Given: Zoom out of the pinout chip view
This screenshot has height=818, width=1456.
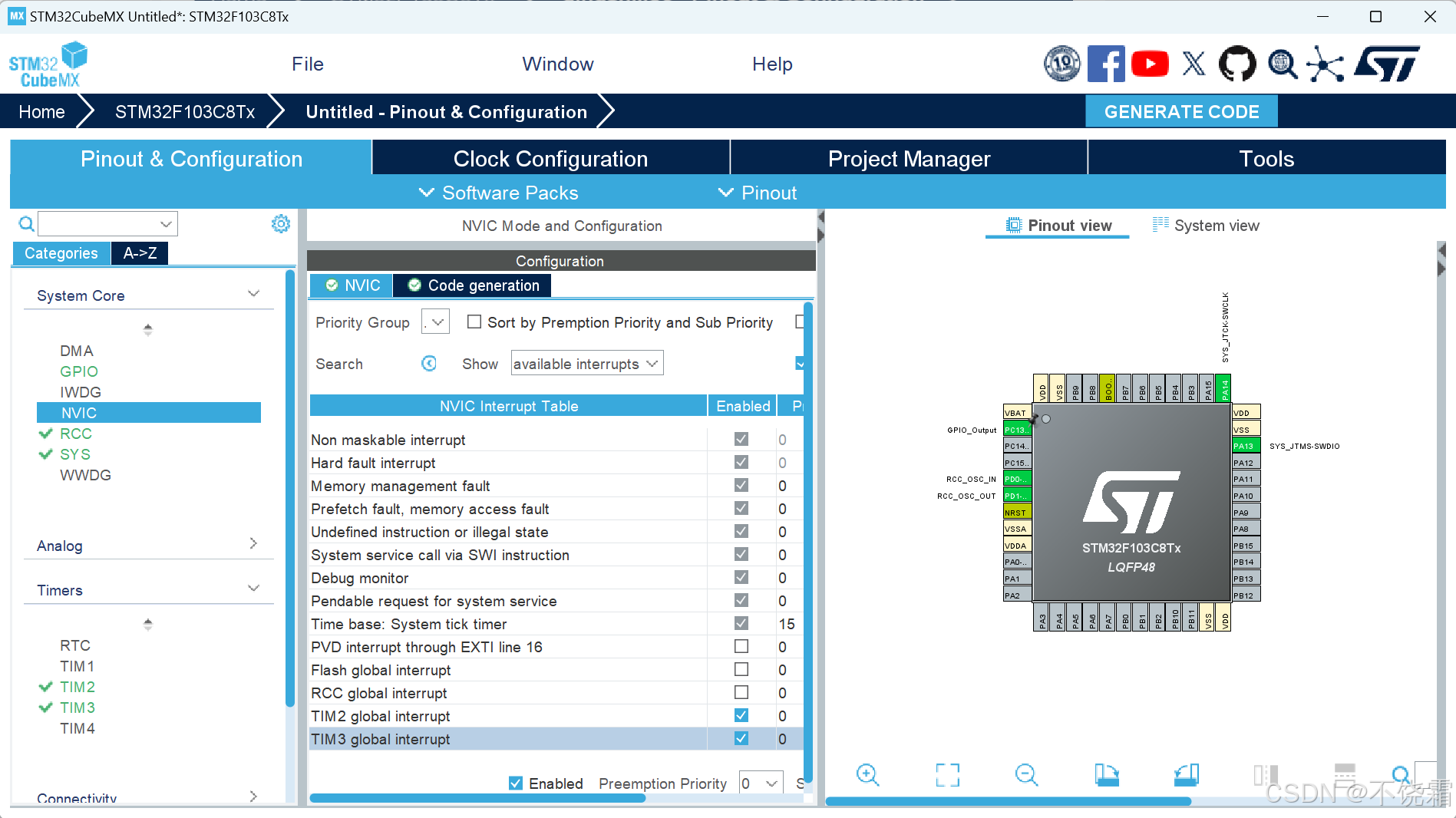Looking at the screenshot, I should (x=1026, y=775).
